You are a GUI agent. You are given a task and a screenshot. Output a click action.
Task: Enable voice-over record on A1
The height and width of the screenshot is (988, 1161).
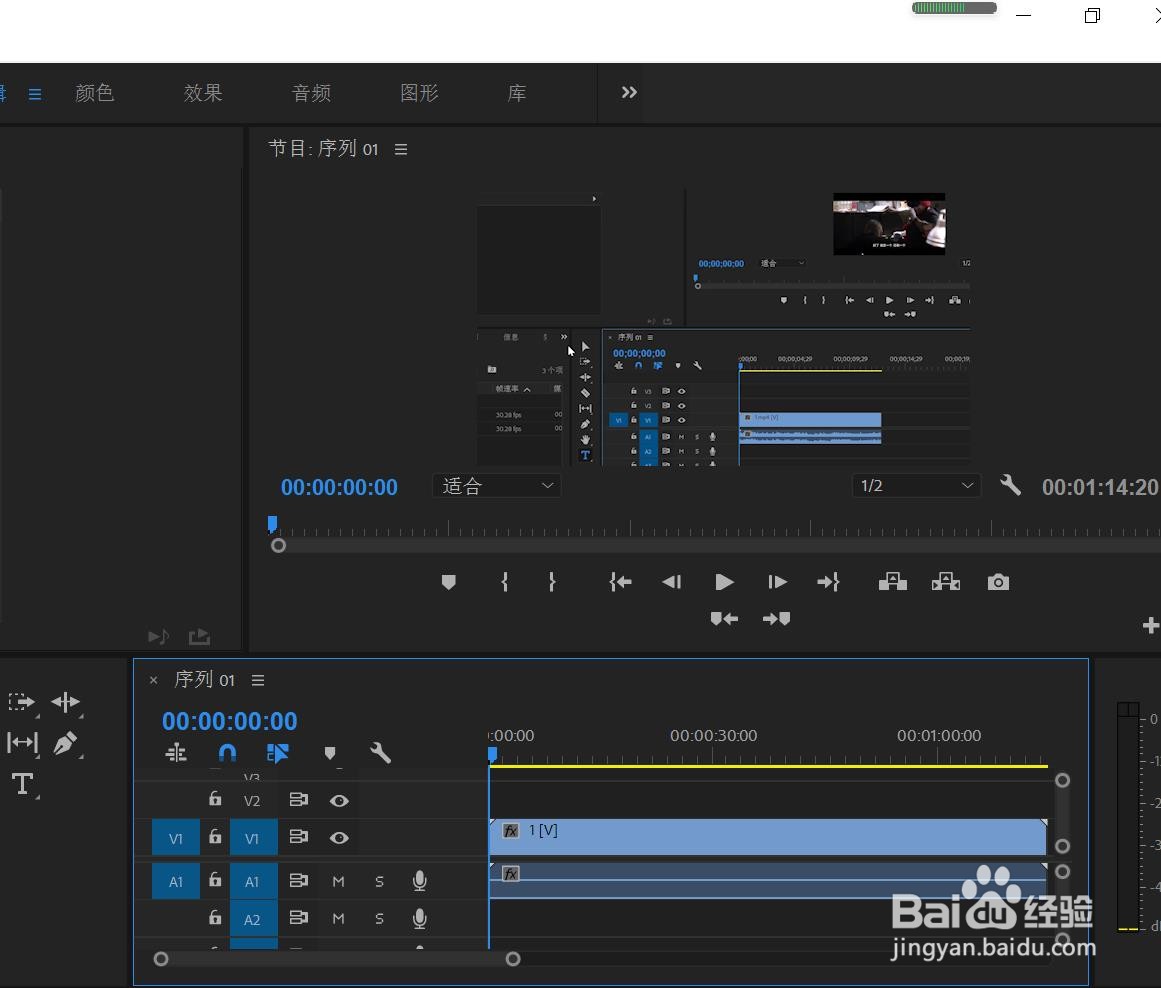coord(419,881)
